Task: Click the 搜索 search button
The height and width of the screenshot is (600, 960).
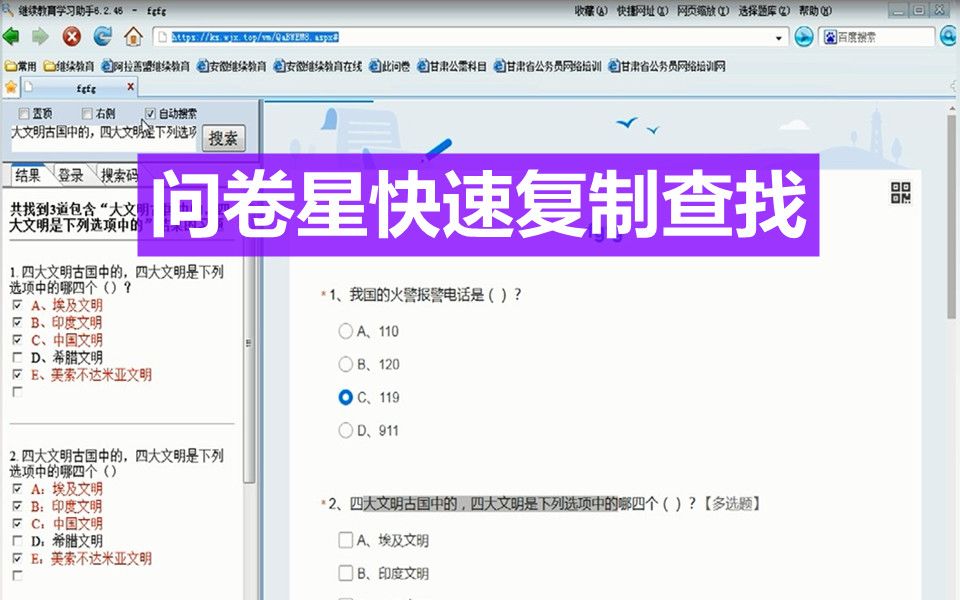Action: [x=222, y=138]
